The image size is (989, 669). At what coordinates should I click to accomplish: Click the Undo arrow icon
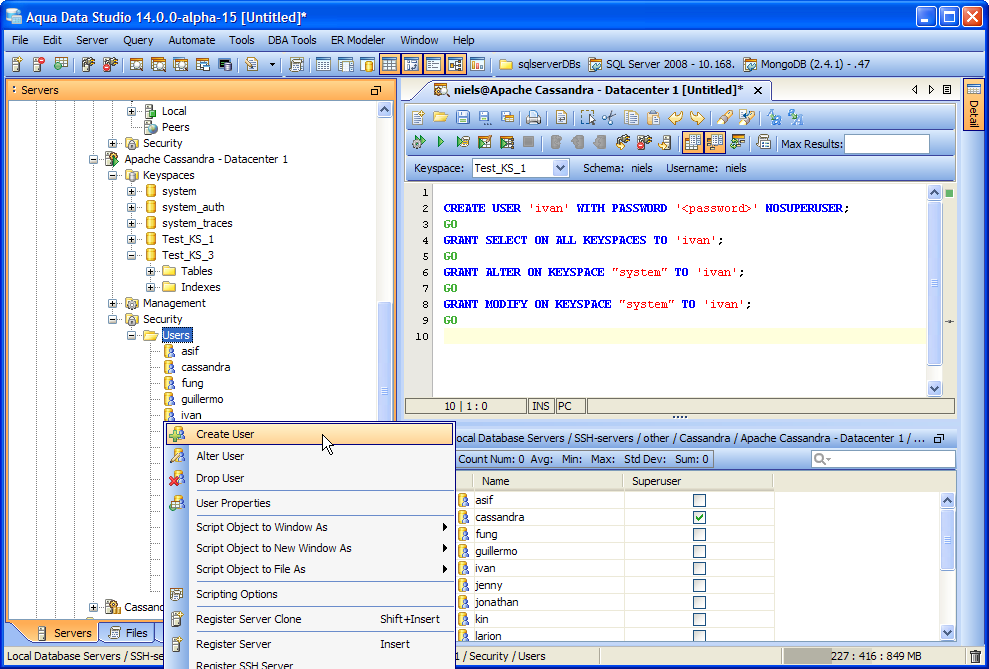676,118
